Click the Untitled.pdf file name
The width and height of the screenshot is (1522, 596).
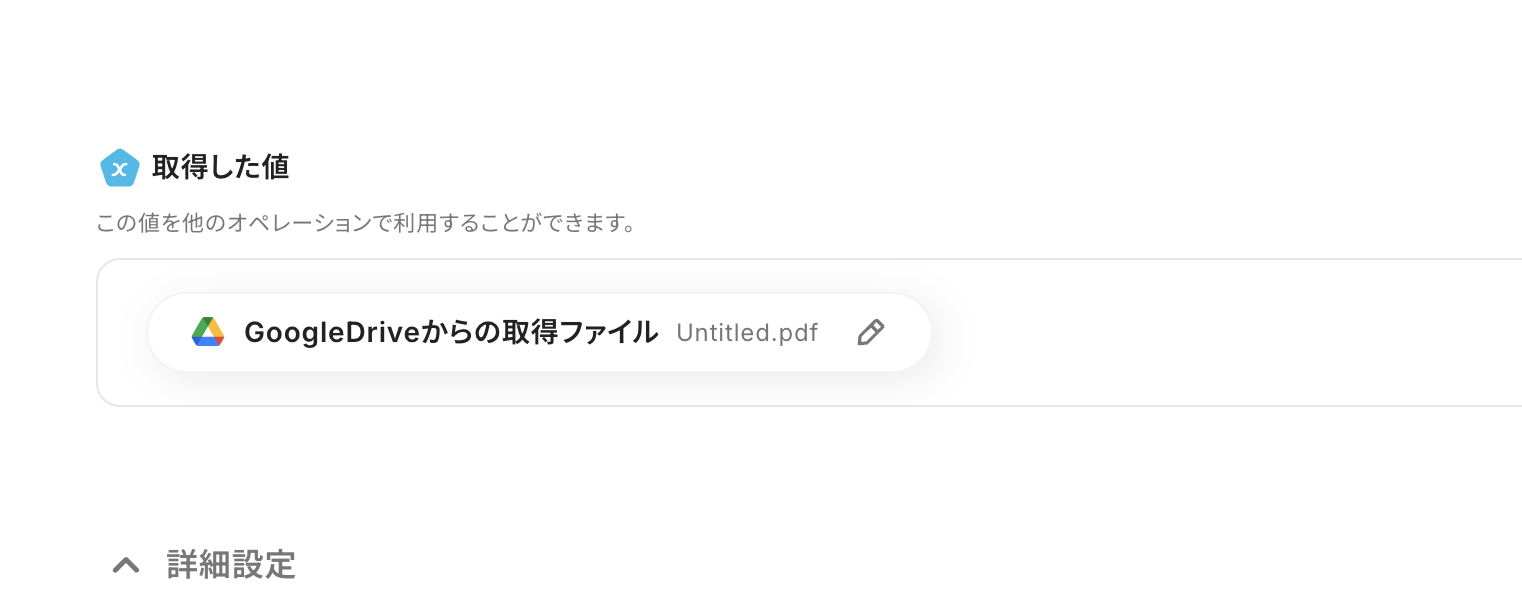click(746, 333)
